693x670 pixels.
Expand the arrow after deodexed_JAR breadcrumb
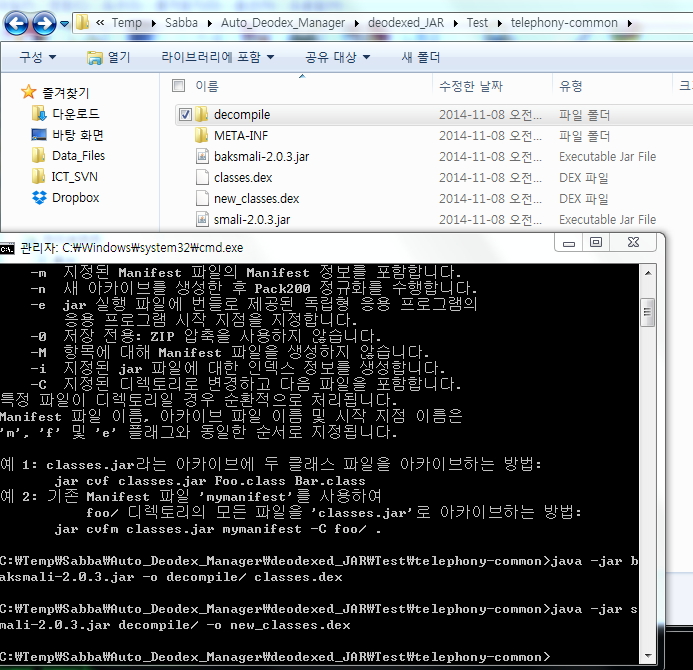[x=456, y=23]
